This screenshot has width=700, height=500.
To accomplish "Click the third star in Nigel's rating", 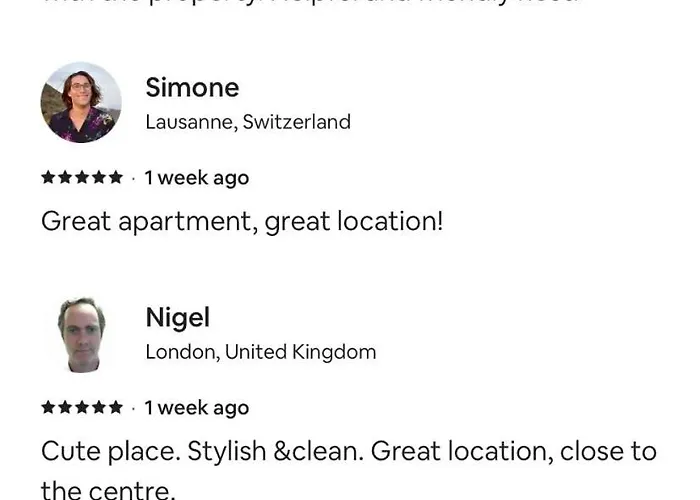I will point(82,408).
